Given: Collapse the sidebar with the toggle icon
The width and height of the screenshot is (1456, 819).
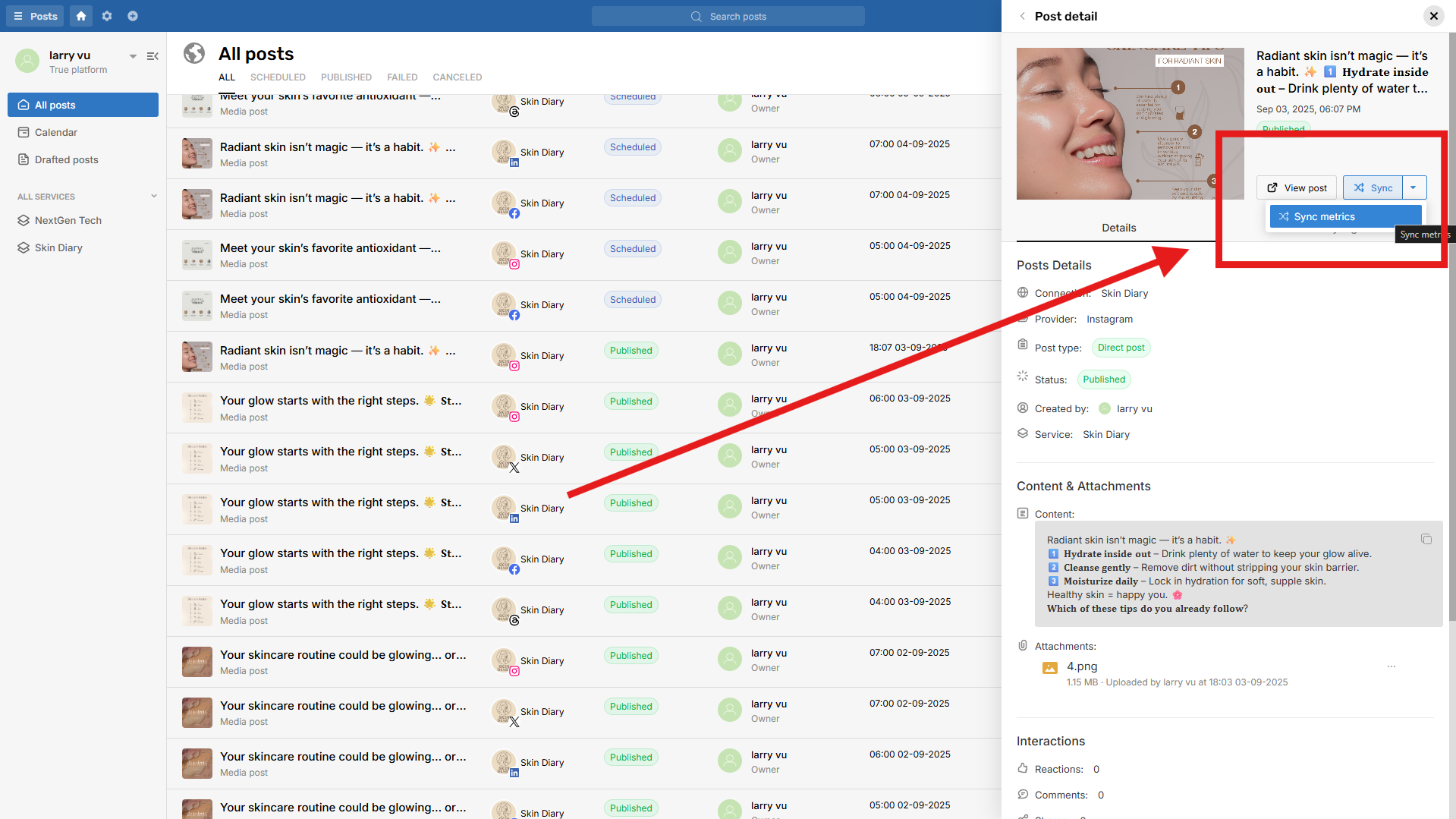Looking at the screenshot, I should [153, 56].
